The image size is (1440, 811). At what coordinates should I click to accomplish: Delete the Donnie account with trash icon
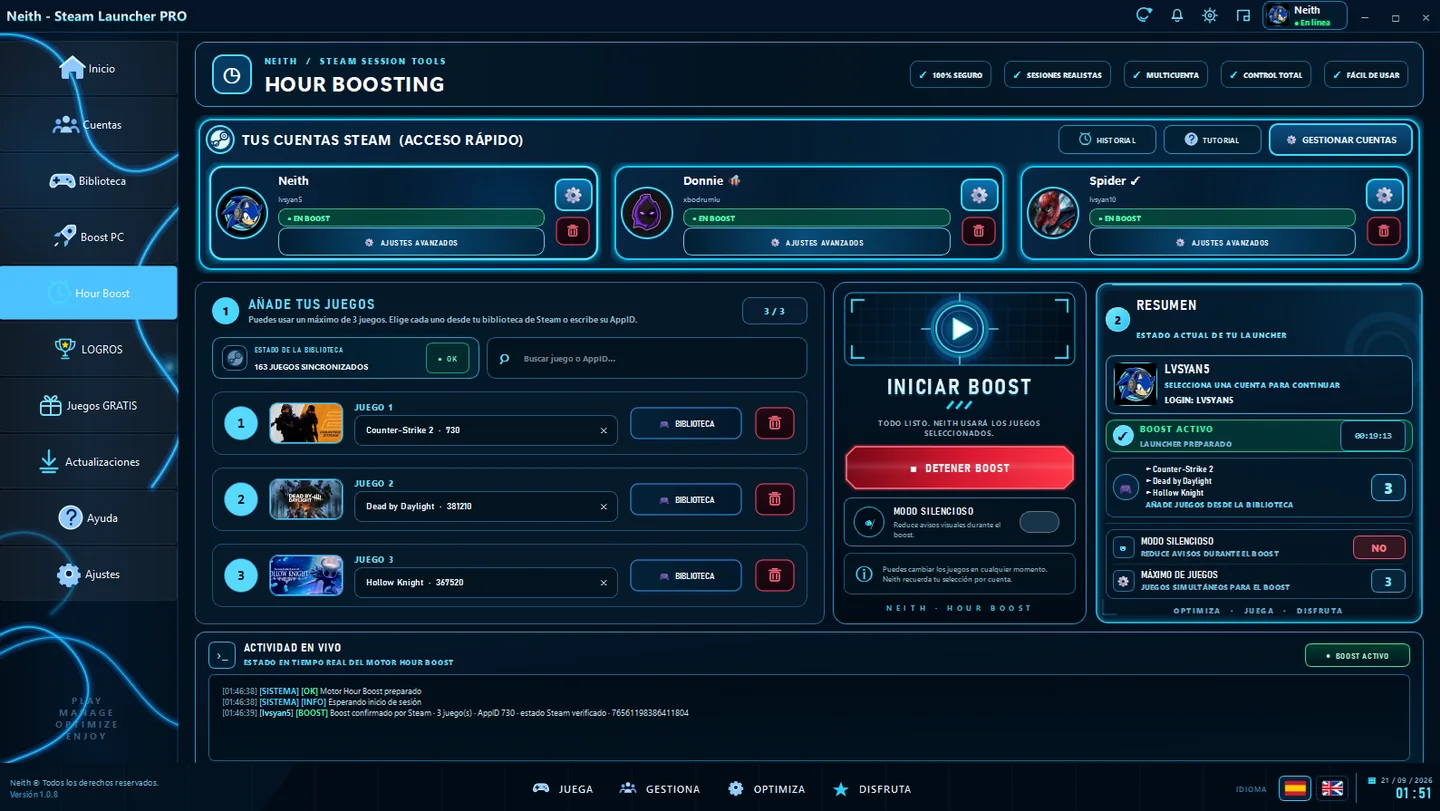click(x=979, y=231)
